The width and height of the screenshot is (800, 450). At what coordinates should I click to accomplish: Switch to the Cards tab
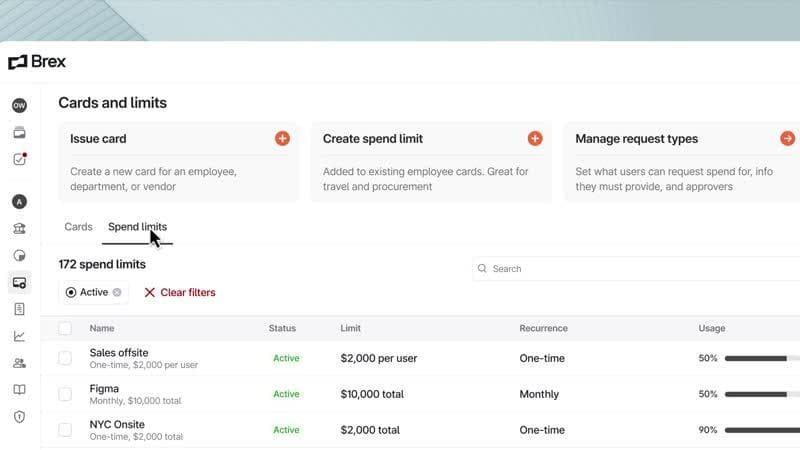(x=78, y=227)
